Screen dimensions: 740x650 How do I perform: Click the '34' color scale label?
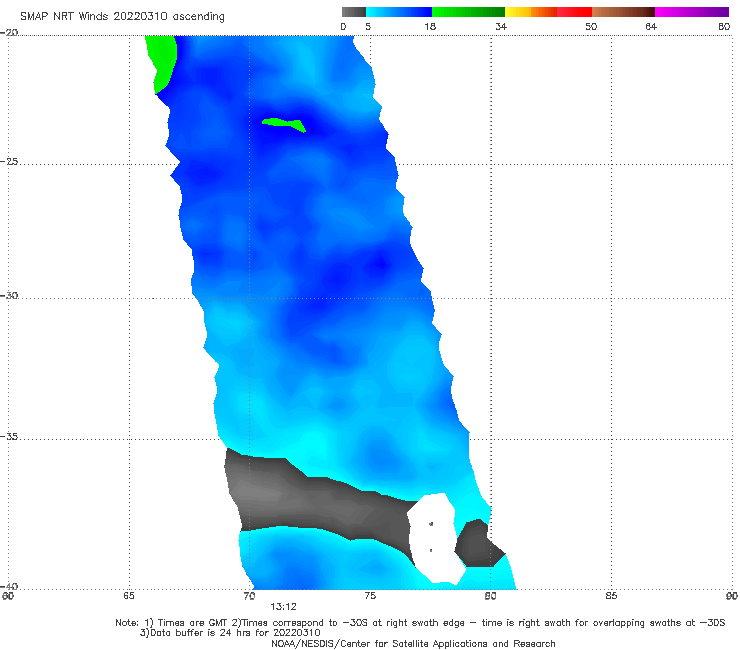(501, 26)
